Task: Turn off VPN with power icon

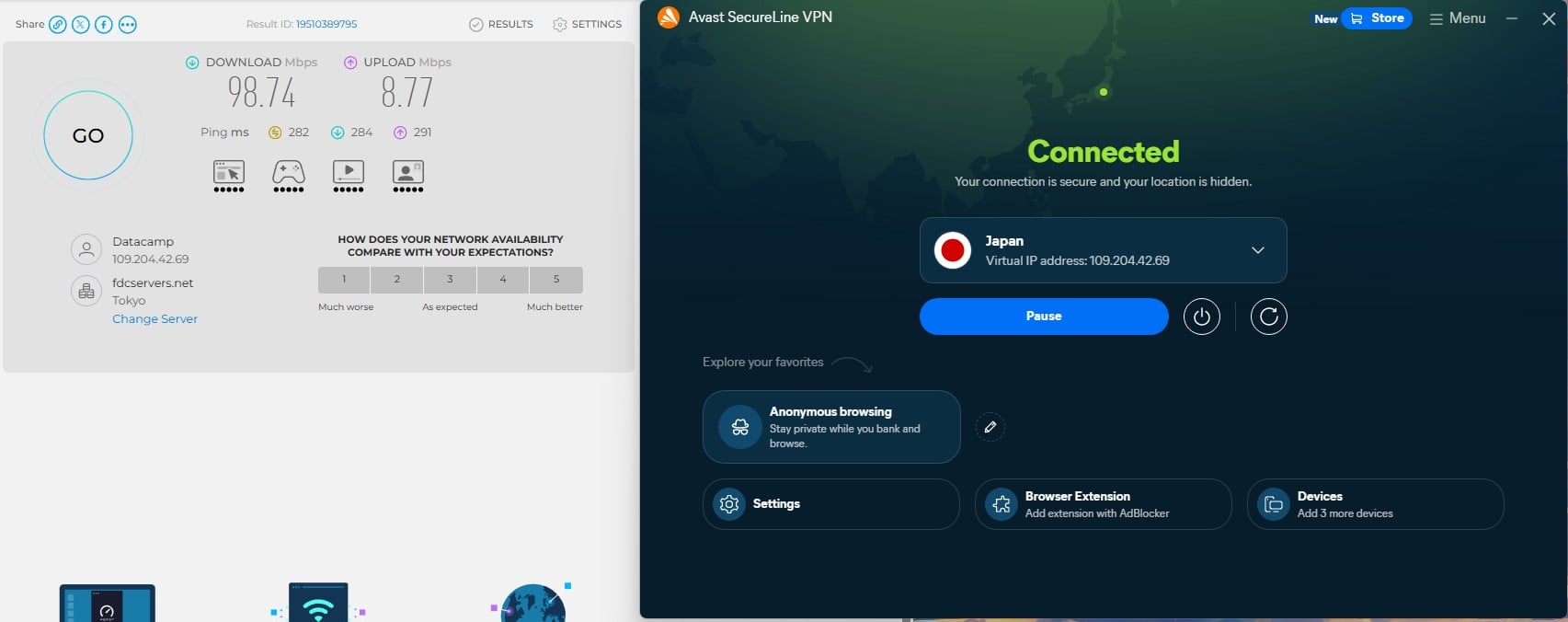Action: [x=1201, y=317]
